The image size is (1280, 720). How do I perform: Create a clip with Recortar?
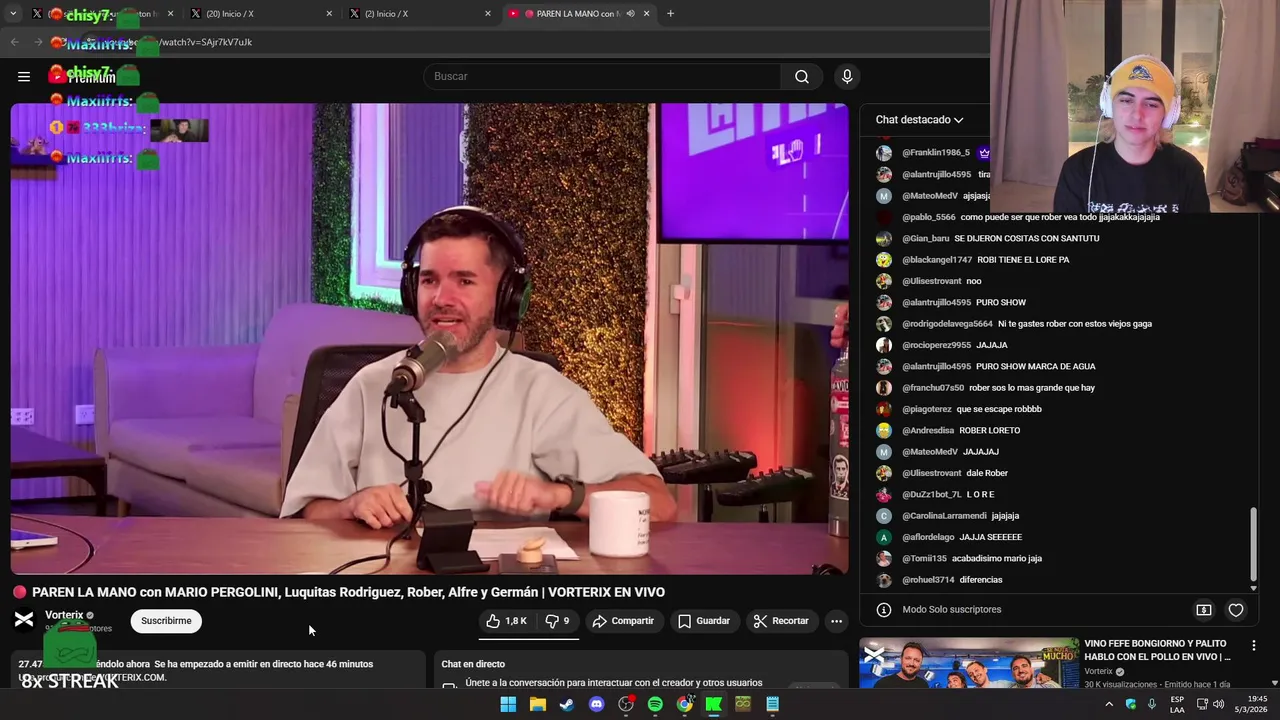pos(781,621)
